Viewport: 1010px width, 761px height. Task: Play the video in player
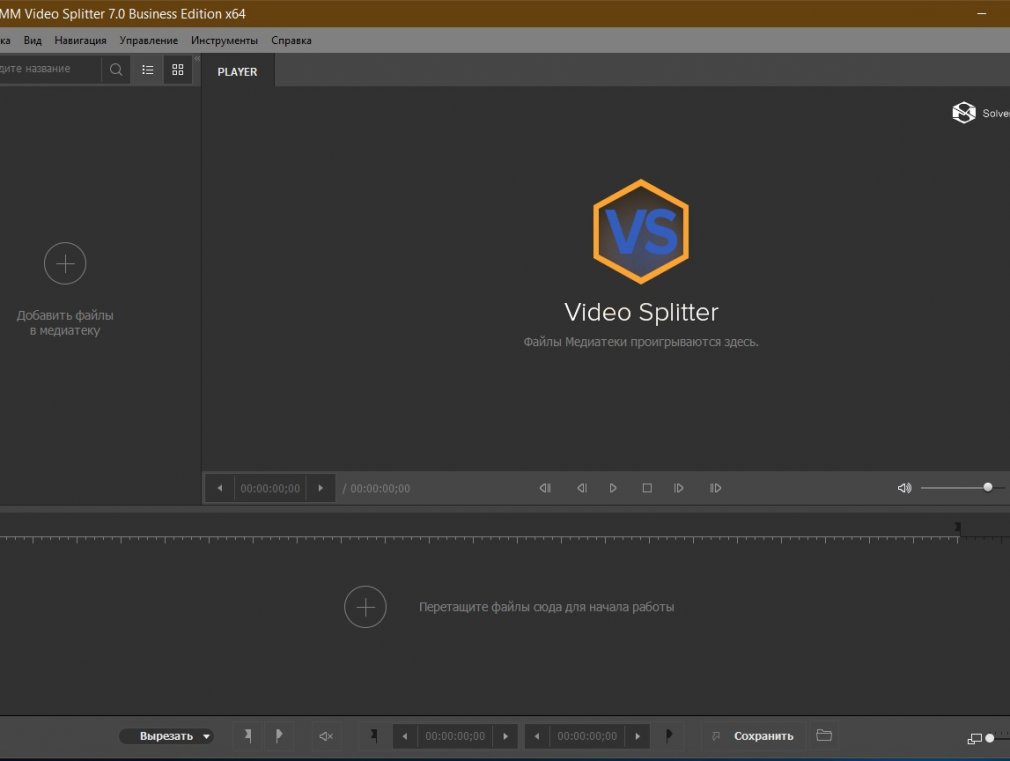(x=613, y=488)
